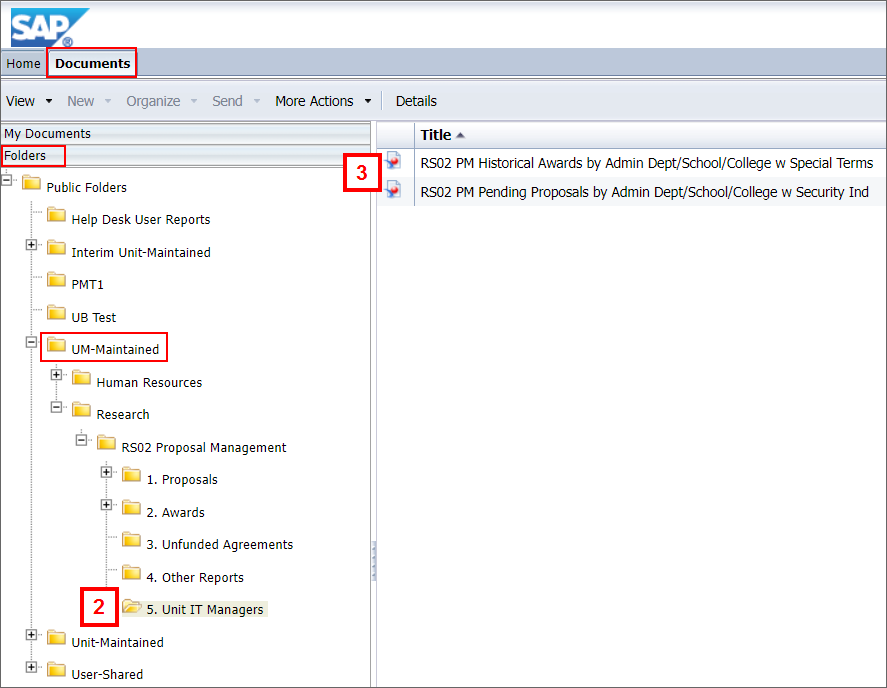Select the User-Shared folder label
Image resolution: width=887 pixels, height=688 pixels.
(107, 674)
